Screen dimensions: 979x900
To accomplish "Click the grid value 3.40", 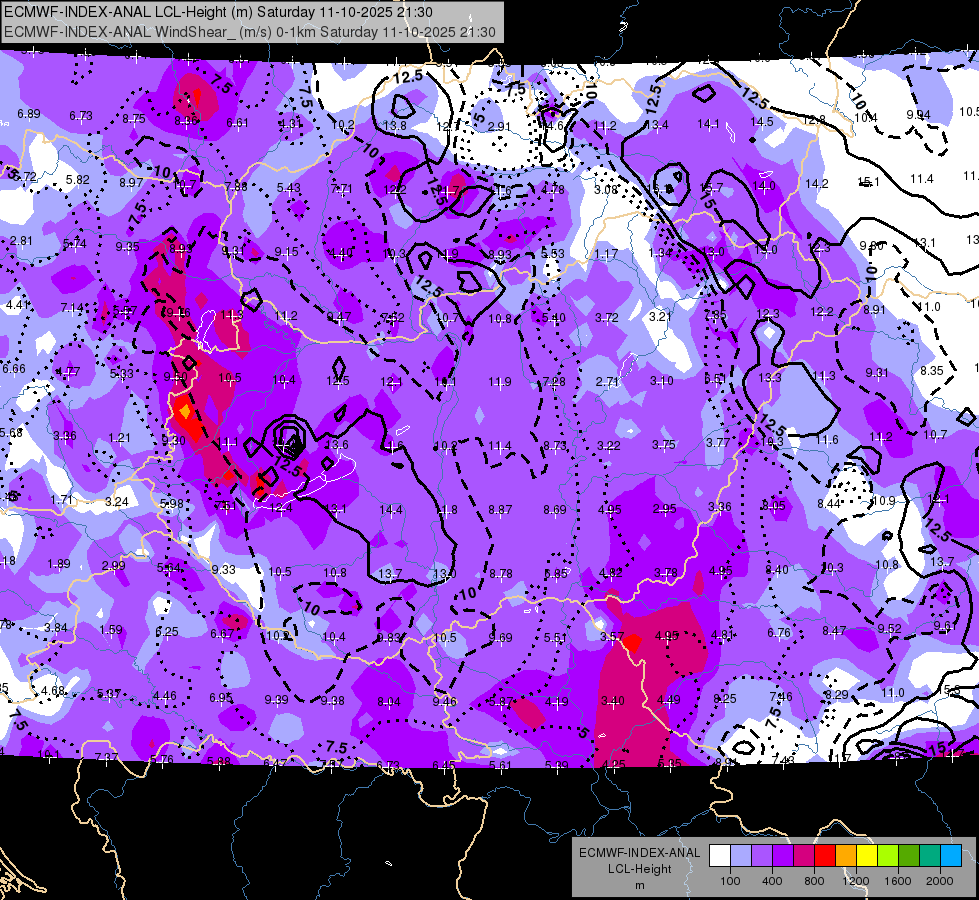I will [x=612, y=701].
